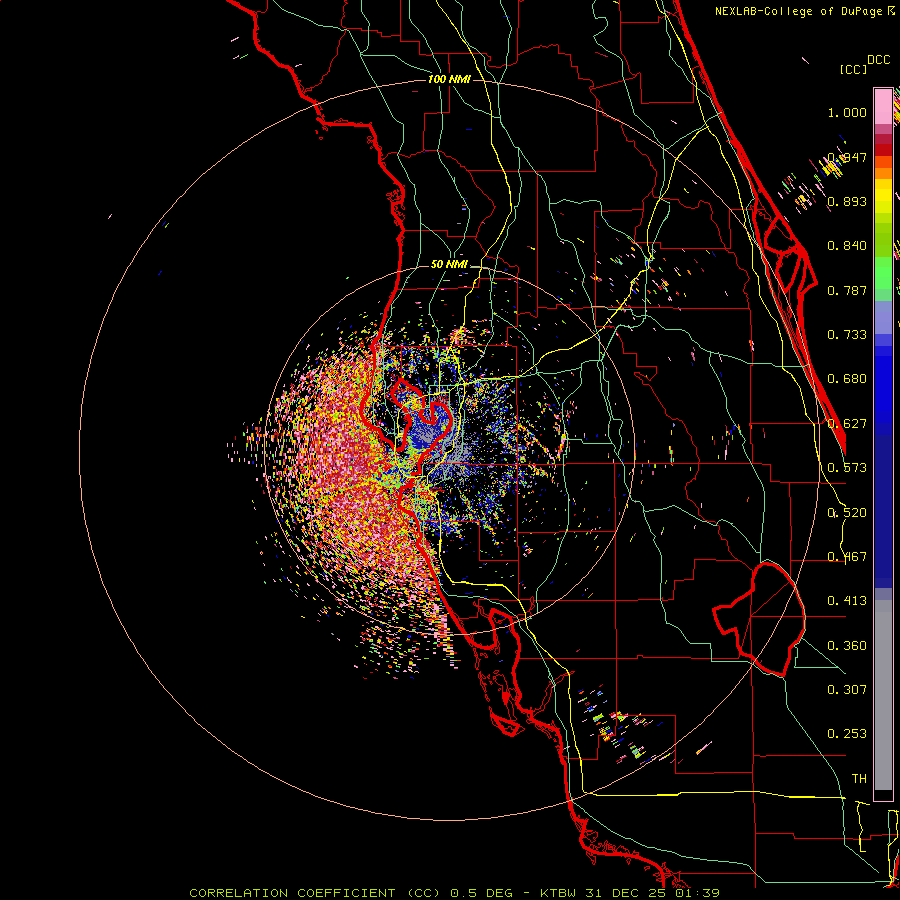This screenshot has height=900, width=900.
Task: Select the 0.253 scale value
Action: tap(847, 734)
